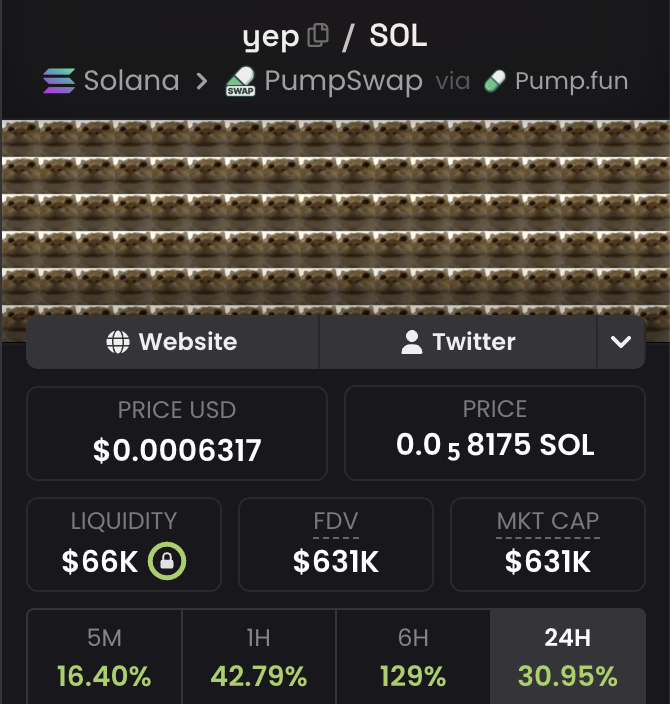The width and height of the screenshot is (670, 704).
Task: Select the 5M timeframe tab
Action: (x=104, y=656)
